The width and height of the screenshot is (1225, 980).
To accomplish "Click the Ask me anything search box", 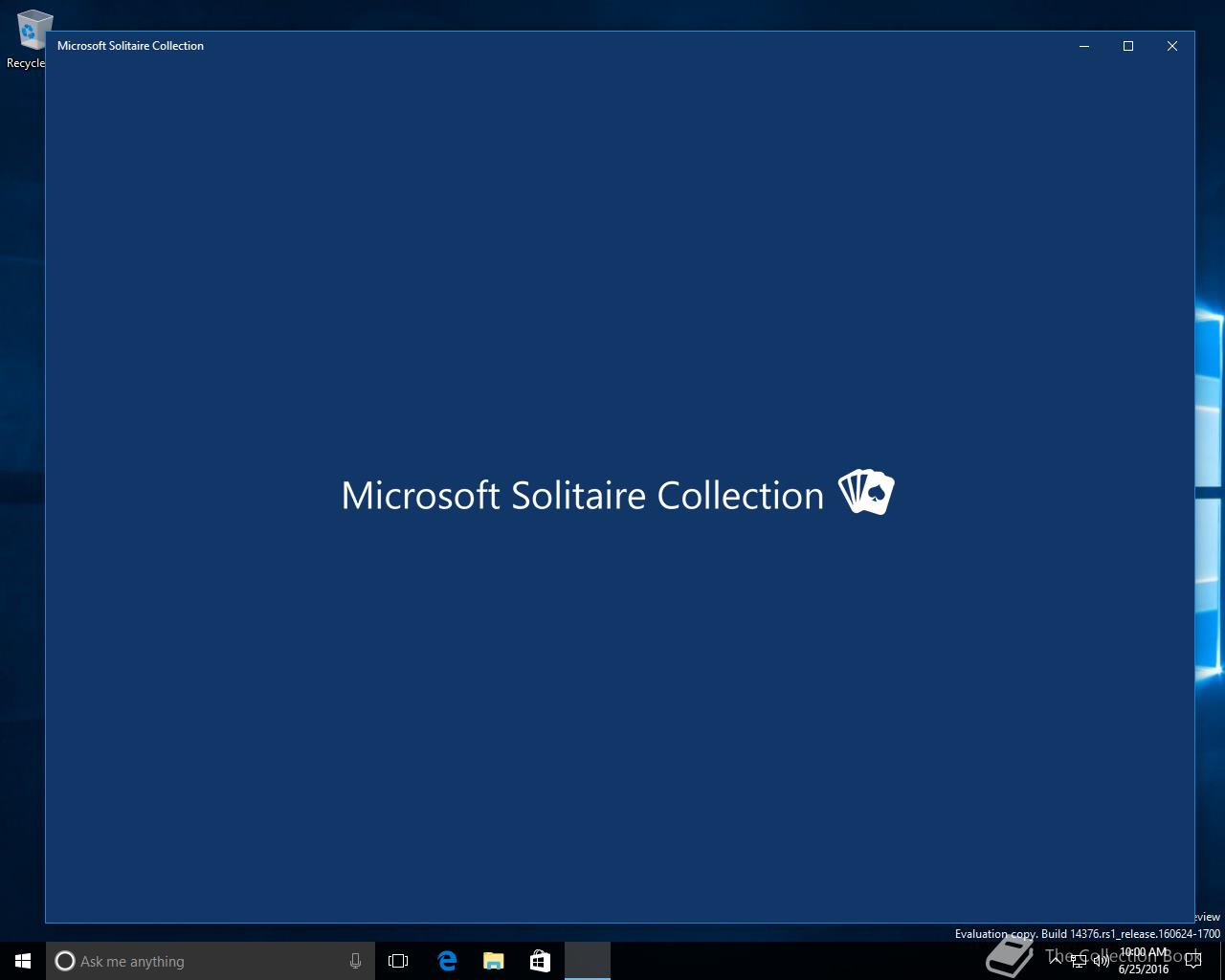I will coord(211,961).
